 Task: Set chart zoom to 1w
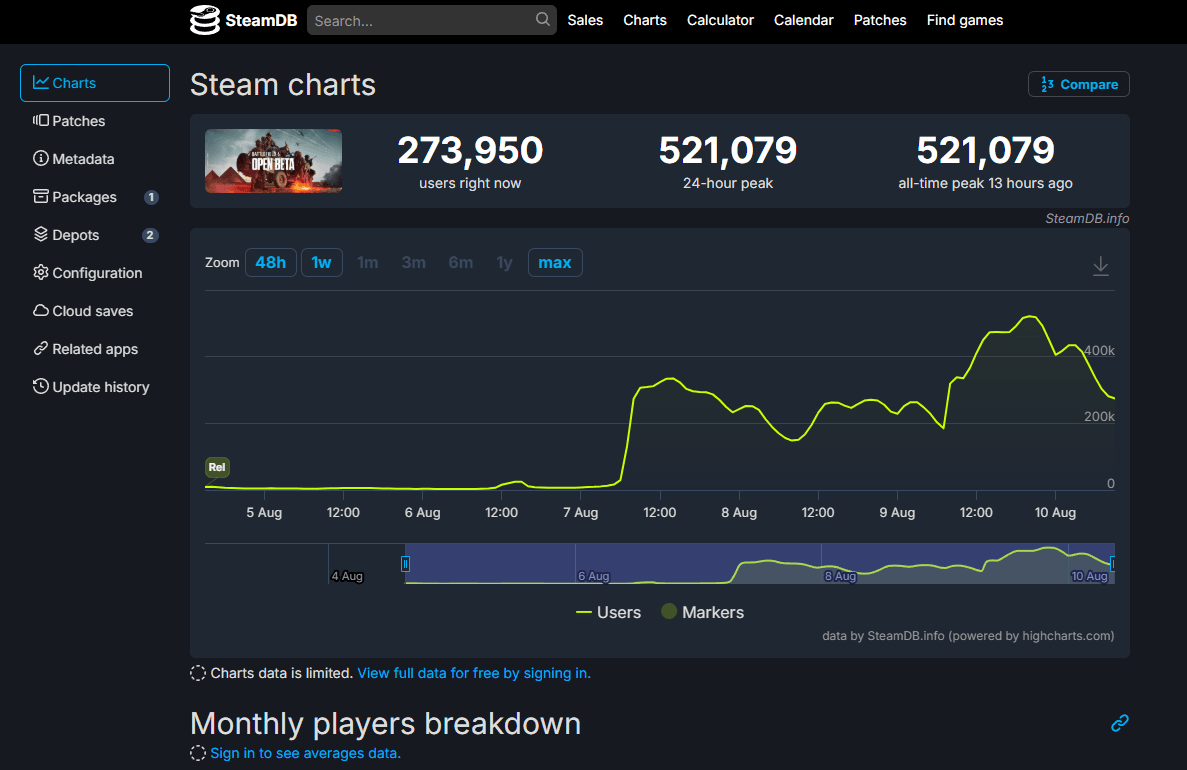click(322, 263)
